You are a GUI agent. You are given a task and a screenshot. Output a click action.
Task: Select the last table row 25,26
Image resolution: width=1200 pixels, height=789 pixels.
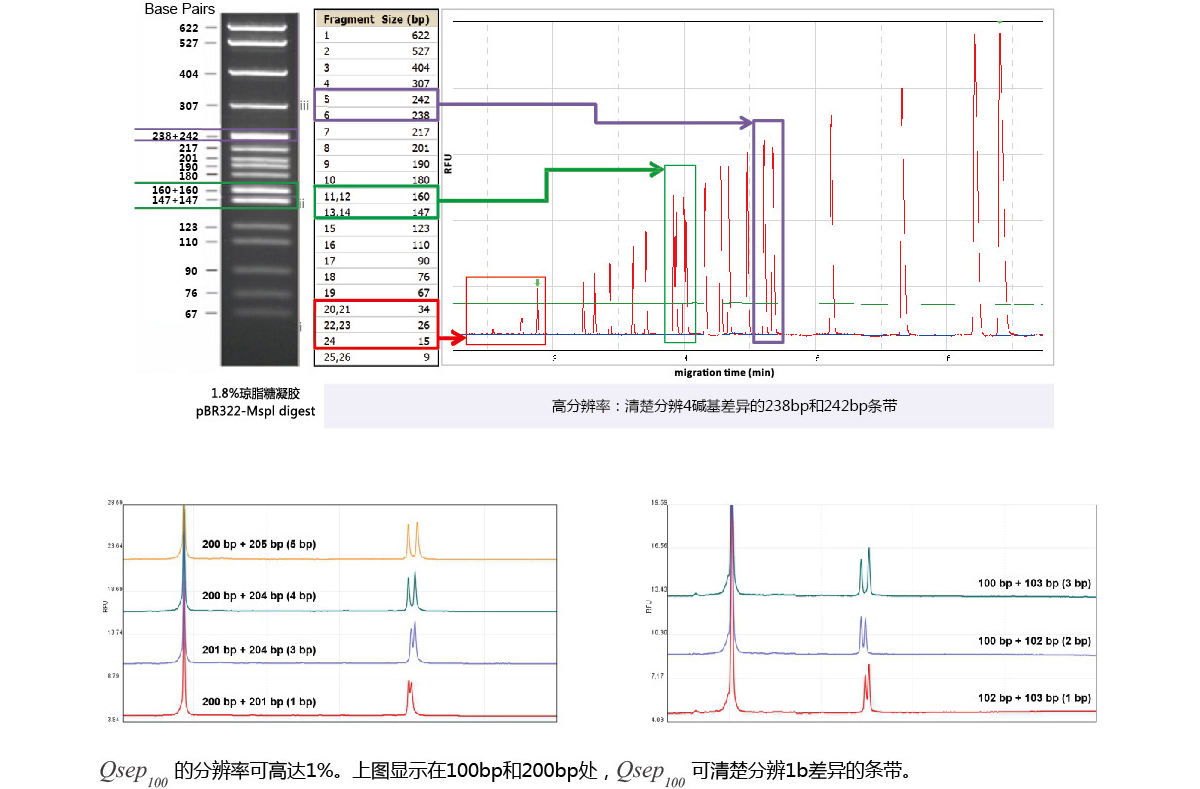pos(376,356)
